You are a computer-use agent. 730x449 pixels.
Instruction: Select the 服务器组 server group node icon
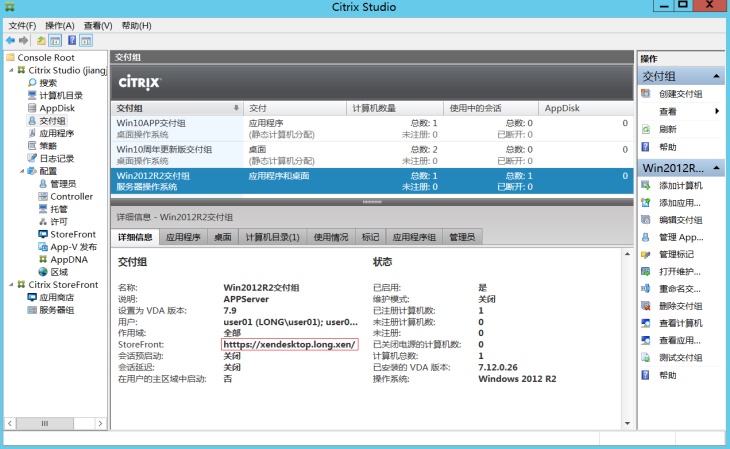click(x=32, y=310)
